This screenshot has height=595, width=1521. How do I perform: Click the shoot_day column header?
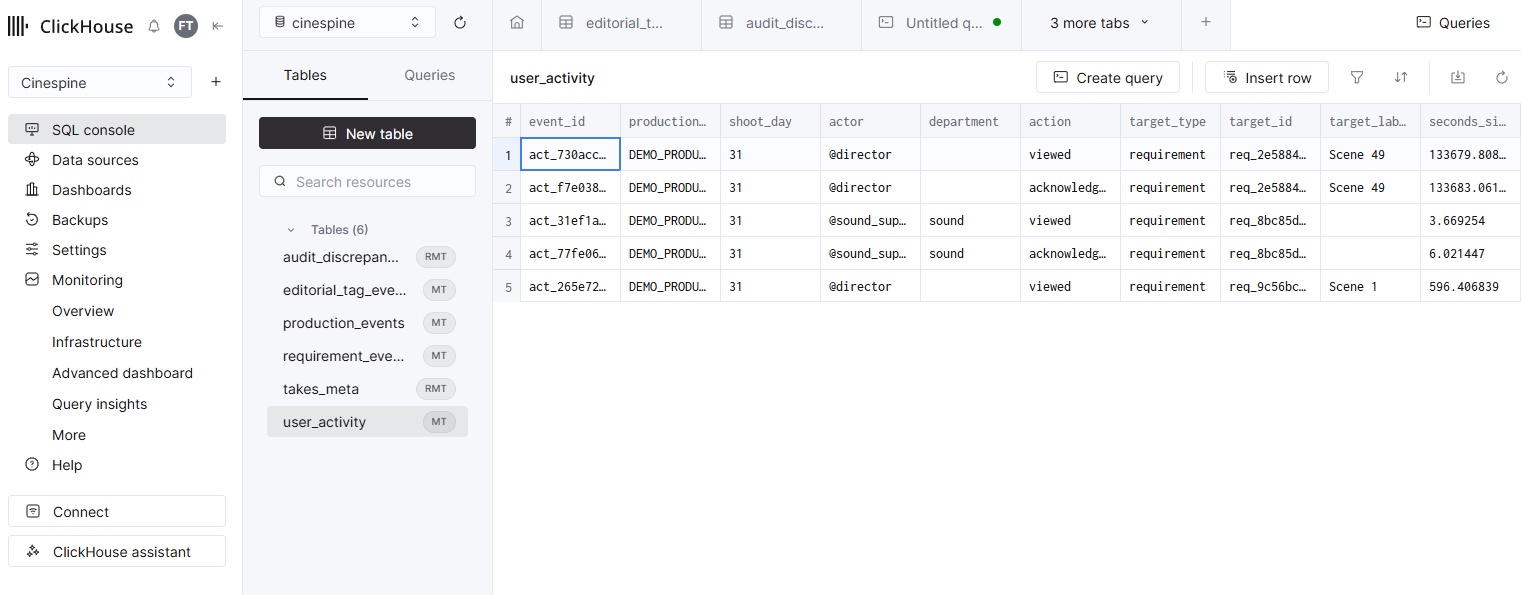click(x=770, y=121)
